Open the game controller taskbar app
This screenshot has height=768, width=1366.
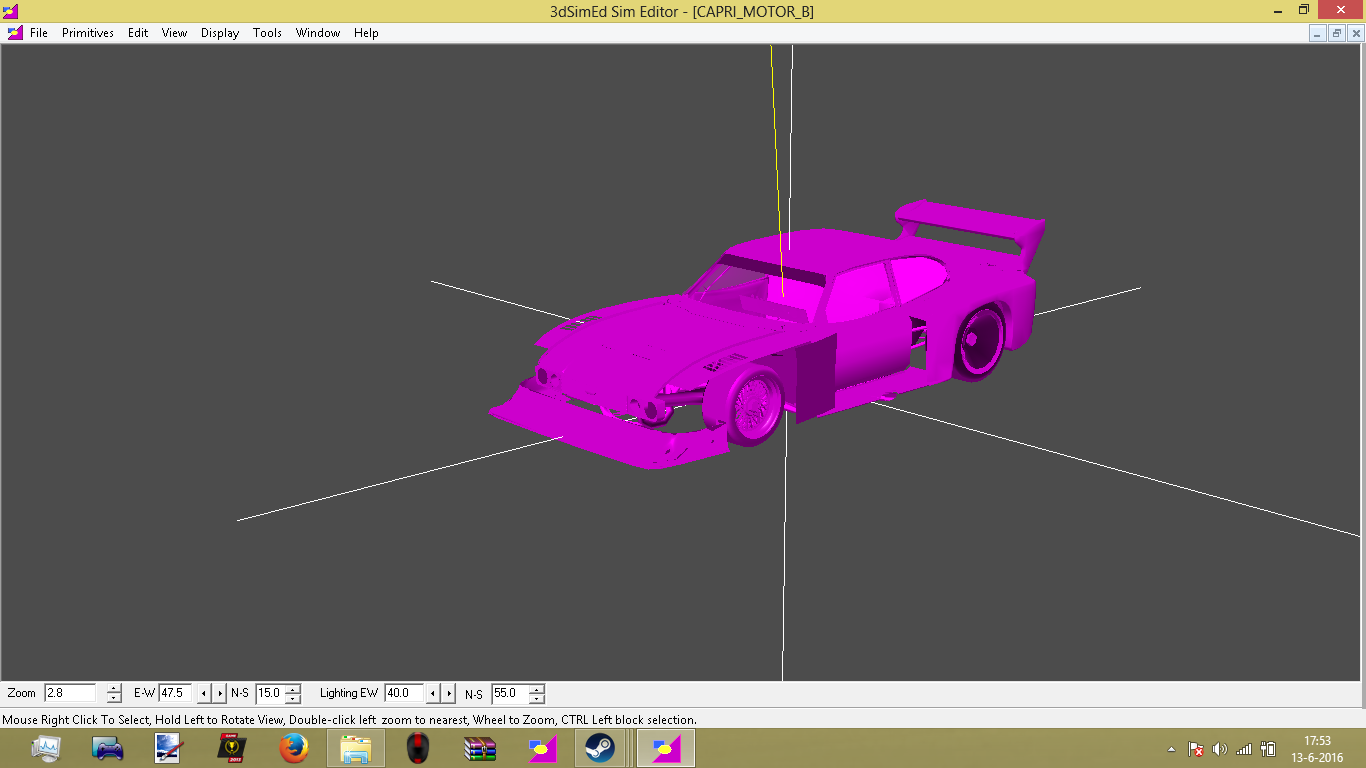tap(108, 748)
